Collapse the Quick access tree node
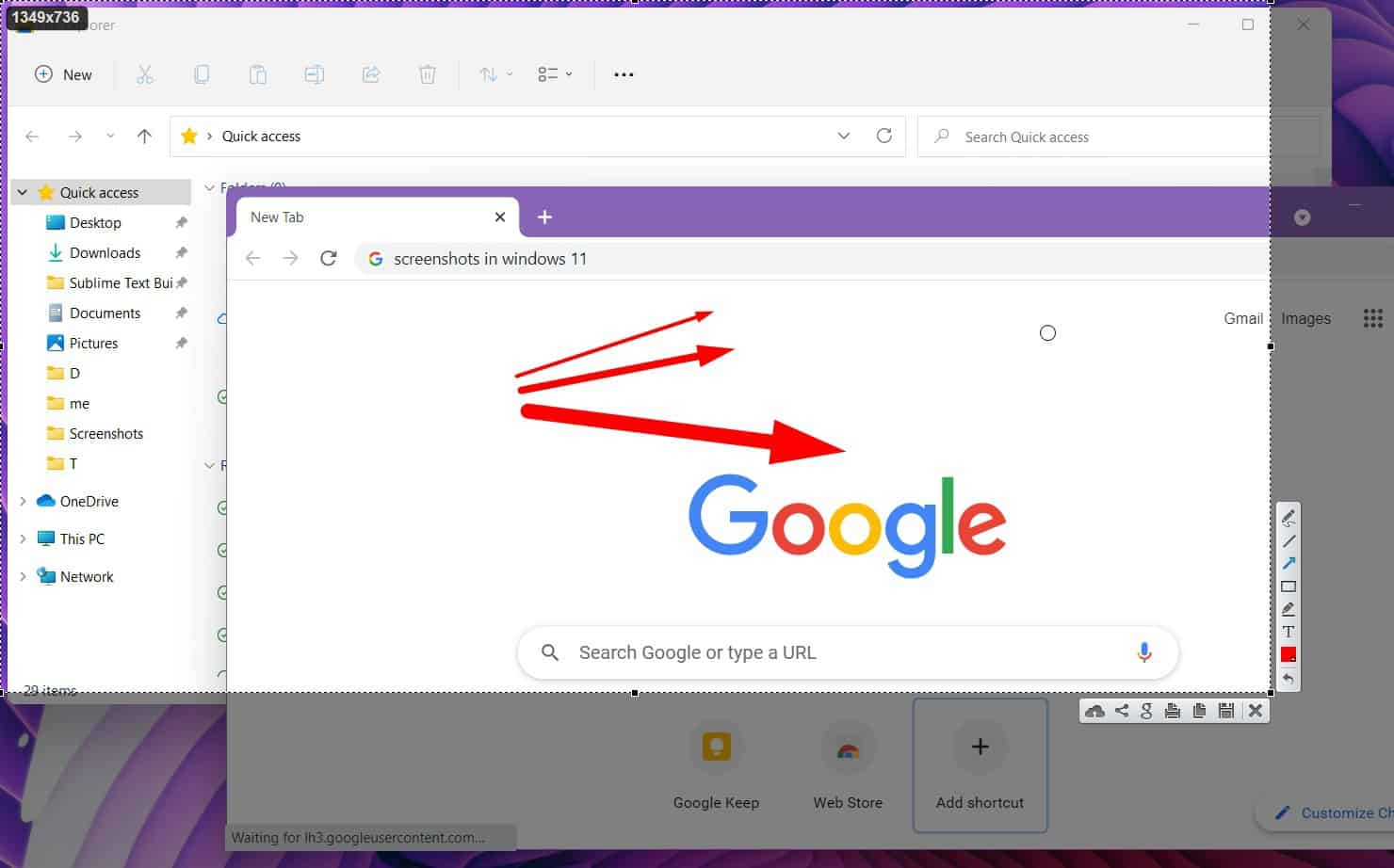The width and height of the screenshot is (1394, 868). pyautogui.click(x=23, y=193)
